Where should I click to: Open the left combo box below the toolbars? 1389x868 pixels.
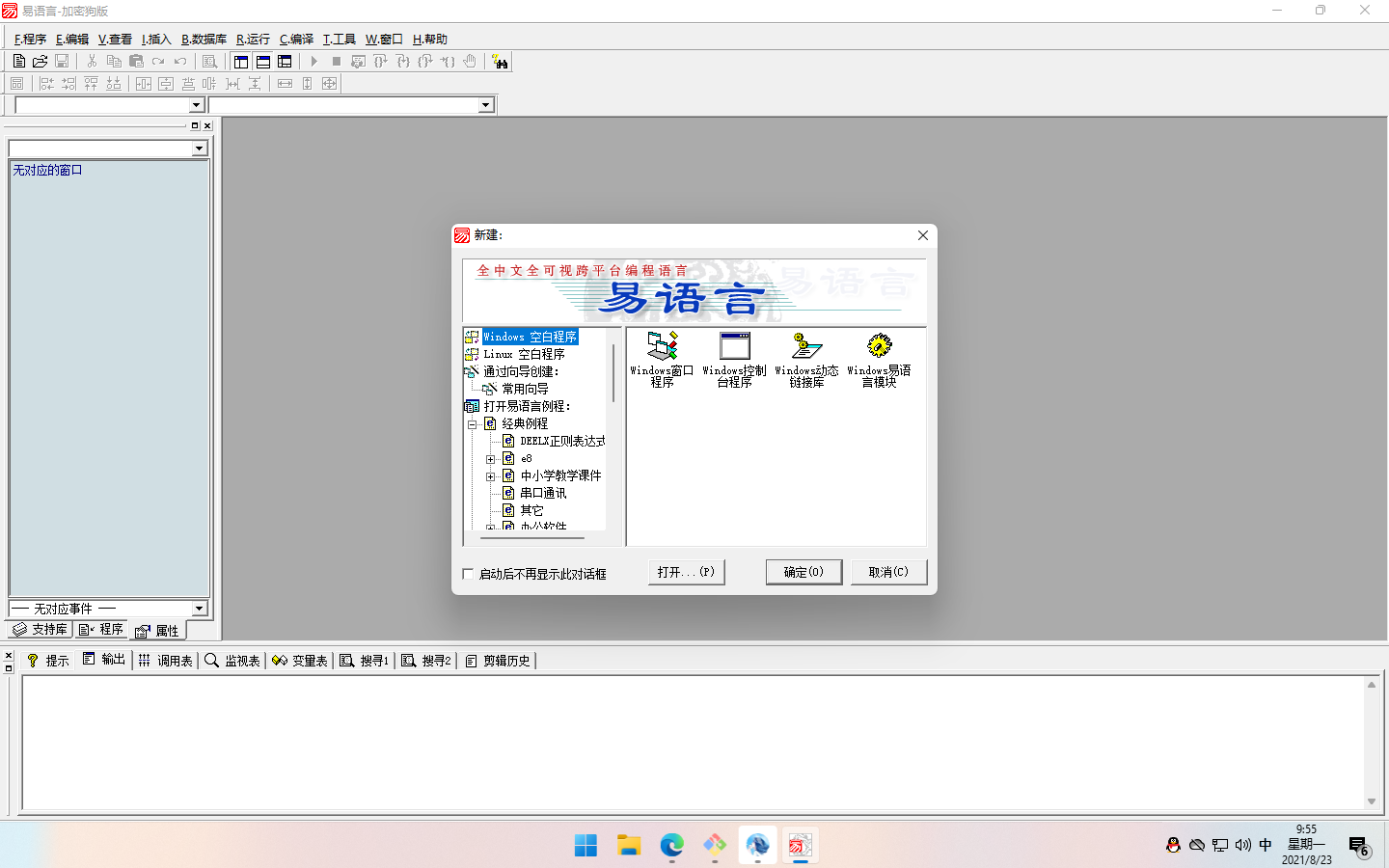click(x=196, y=105)
